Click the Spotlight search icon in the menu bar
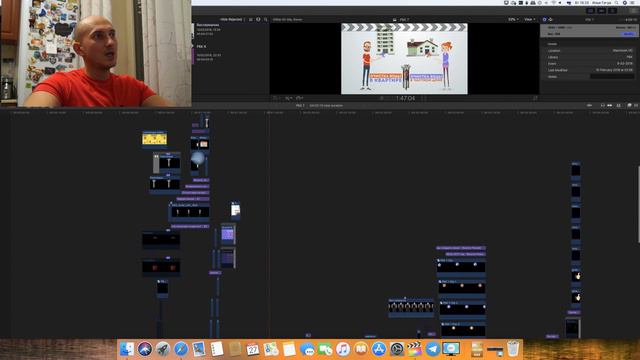 [x=616, y=3]
